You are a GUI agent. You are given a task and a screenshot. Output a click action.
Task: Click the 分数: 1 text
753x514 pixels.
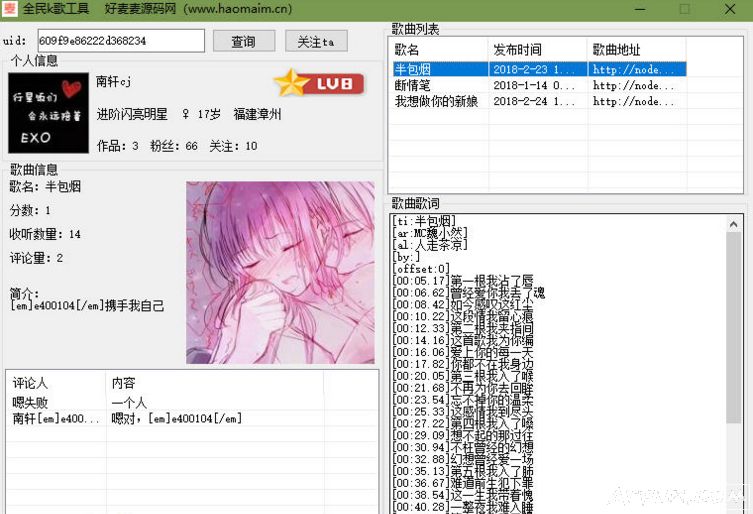pos(30,210)
